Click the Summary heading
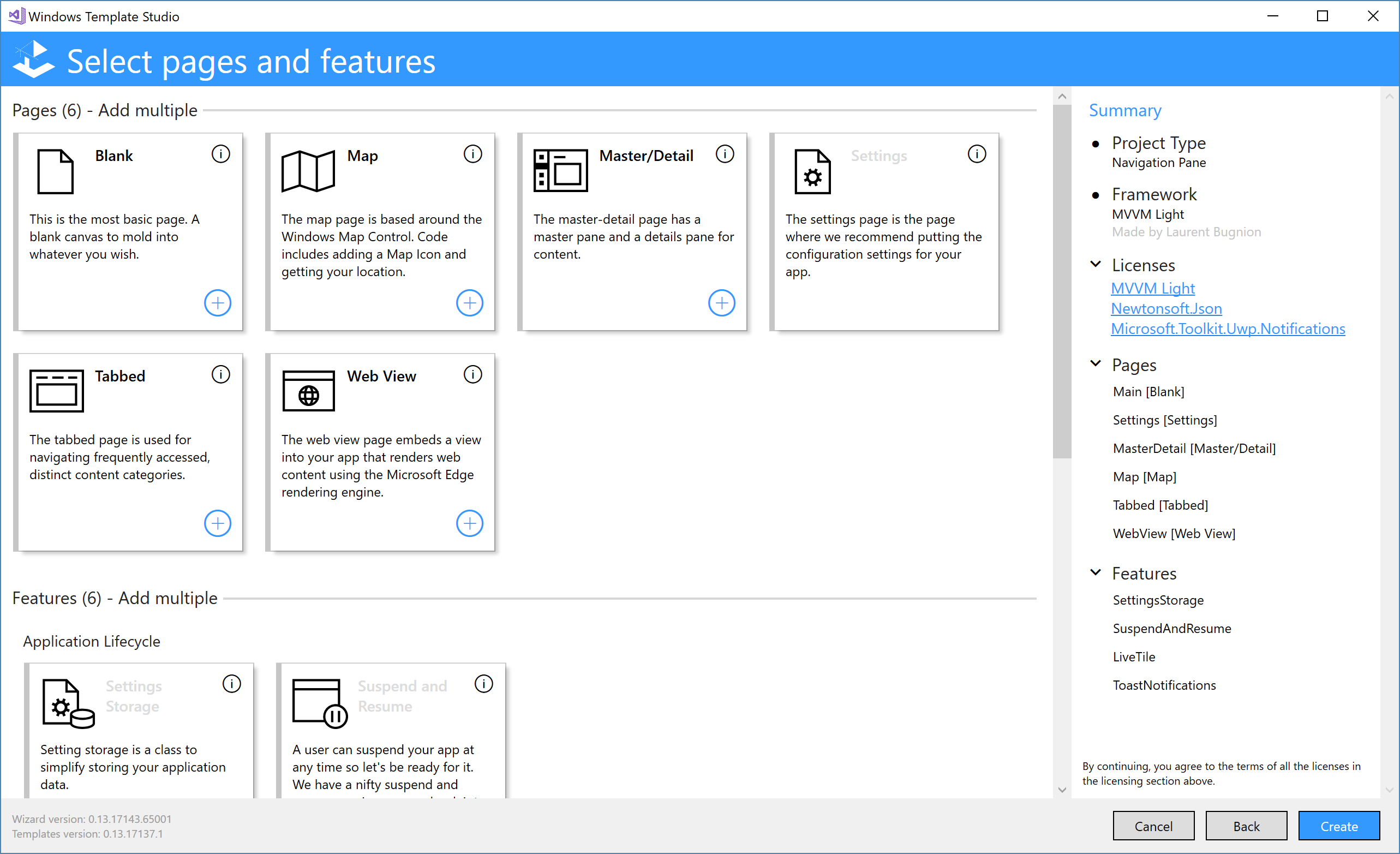This screenshot has width=1400, height=854. [x=1125, y=110]
